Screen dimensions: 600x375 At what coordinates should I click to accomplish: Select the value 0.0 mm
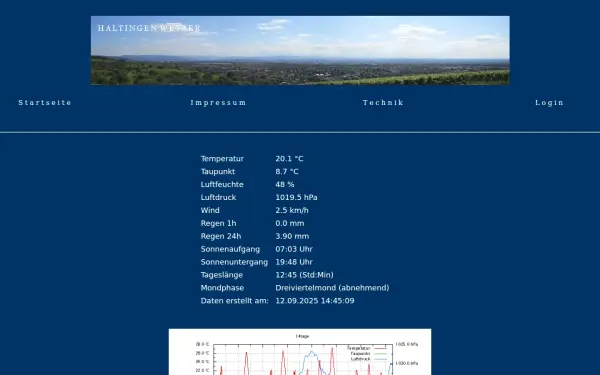coord(290,223)
